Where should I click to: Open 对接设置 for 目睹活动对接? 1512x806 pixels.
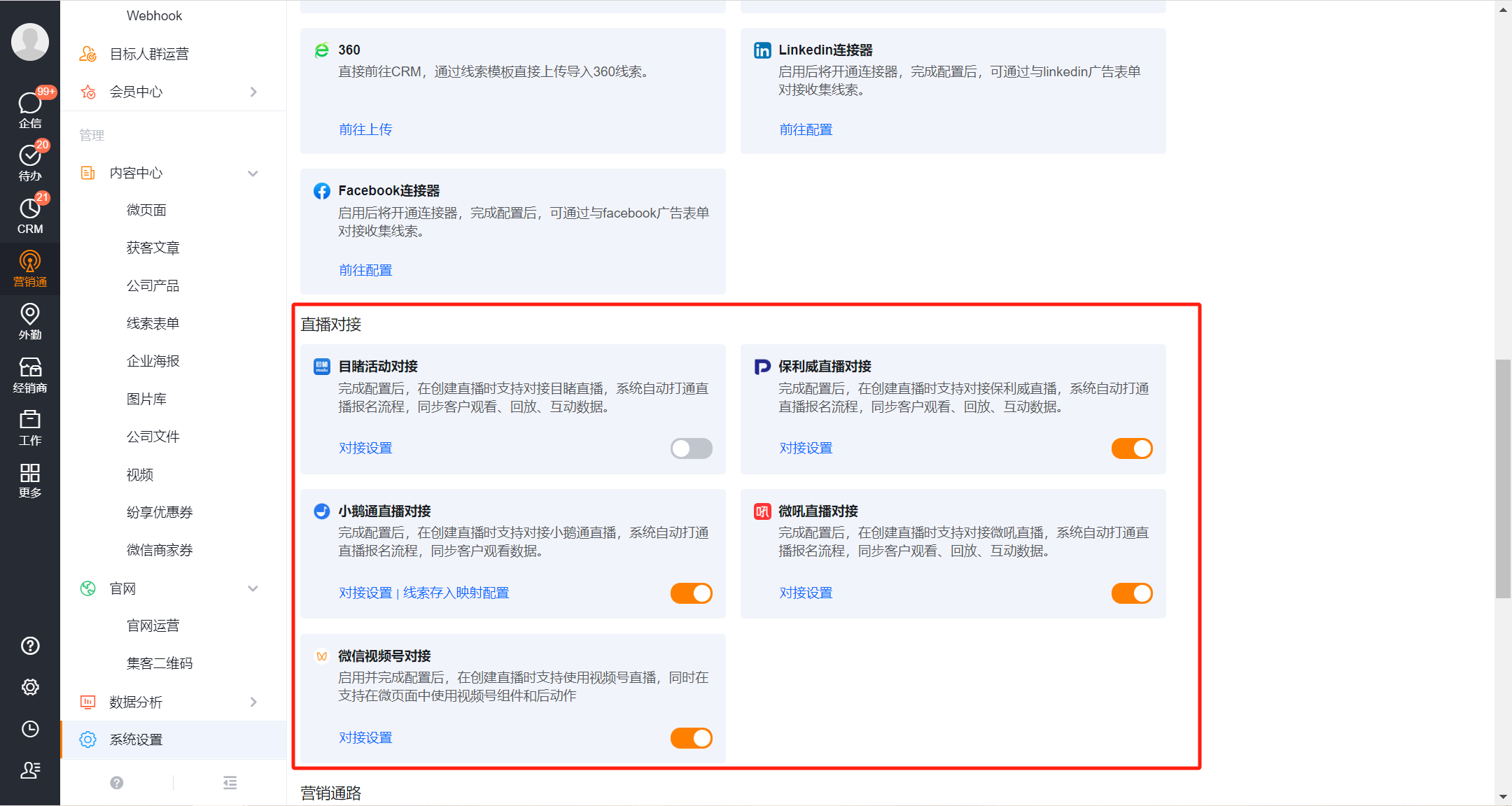tap(365, 448)
